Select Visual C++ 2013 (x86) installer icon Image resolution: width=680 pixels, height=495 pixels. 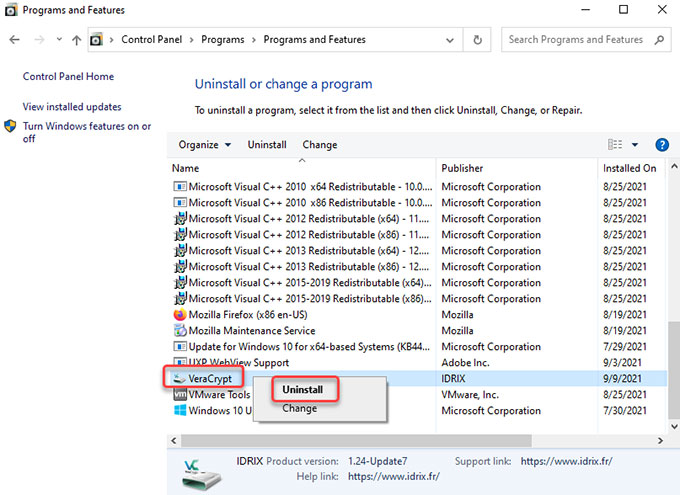[x=180, y=266]
